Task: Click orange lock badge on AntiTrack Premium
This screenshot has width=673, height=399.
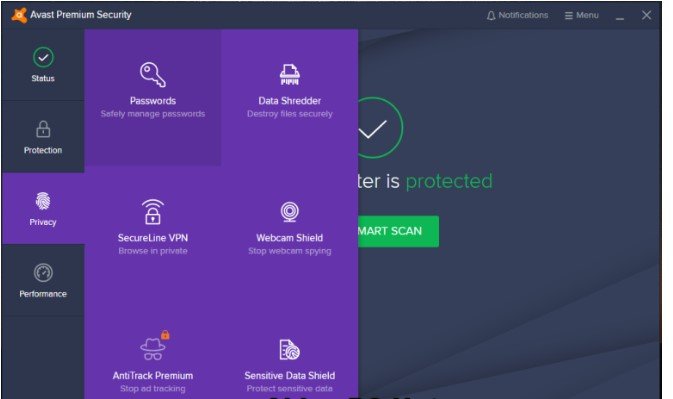Action: click(165, 335)
